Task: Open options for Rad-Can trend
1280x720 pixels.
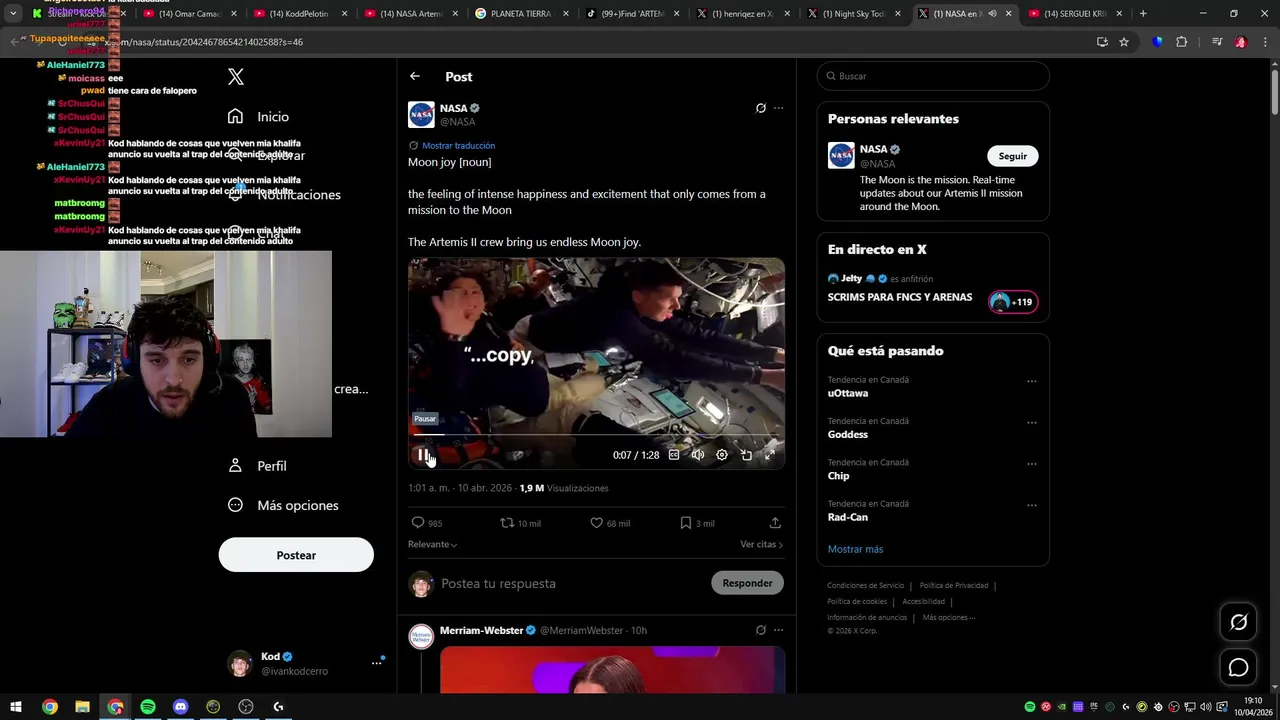Action: (x=1031, y=504)
